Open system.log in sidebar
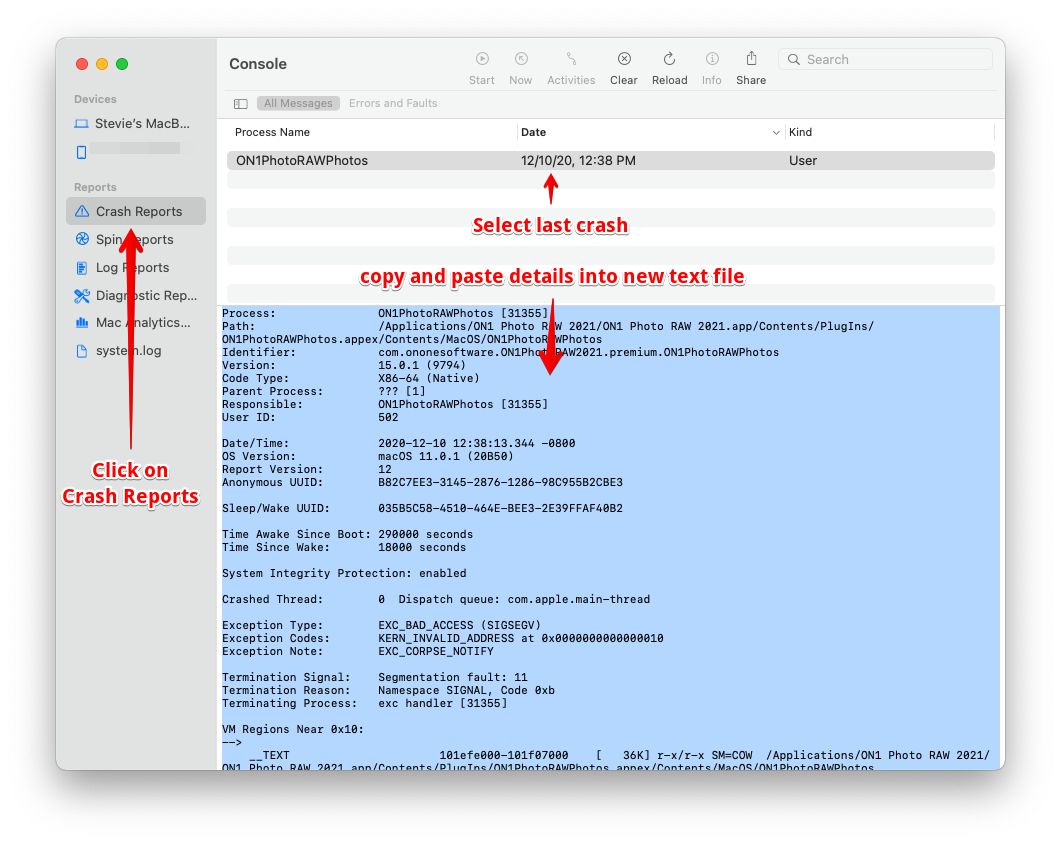This screenshot has width=1061, height=844. click(x=128, y=351)
